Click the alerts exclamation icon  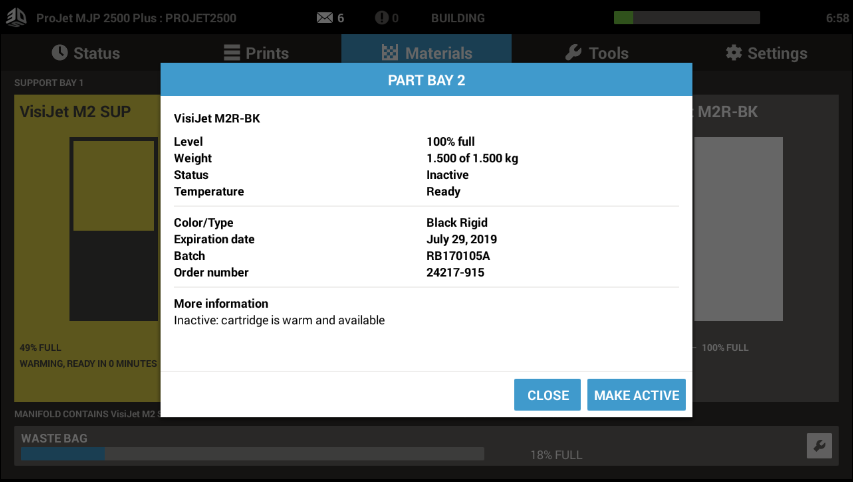382,18
